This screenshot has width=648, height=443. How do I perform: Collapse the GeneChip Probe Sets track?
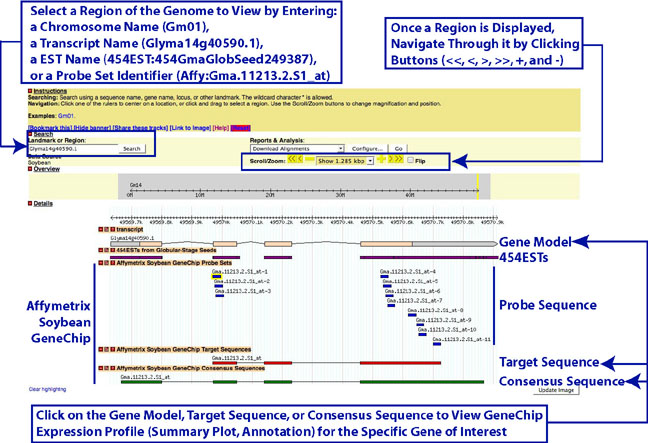tap(100, 263)
